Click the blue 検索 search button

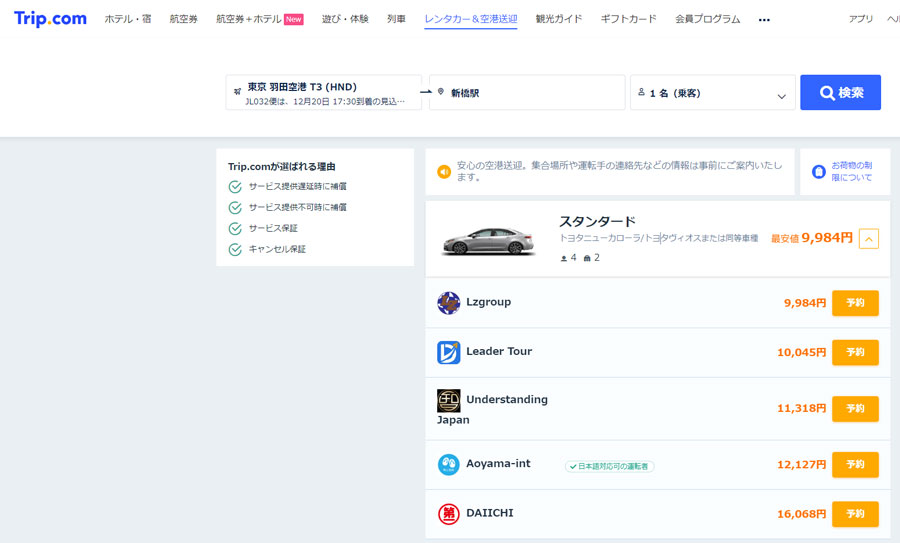click(840, 92)
